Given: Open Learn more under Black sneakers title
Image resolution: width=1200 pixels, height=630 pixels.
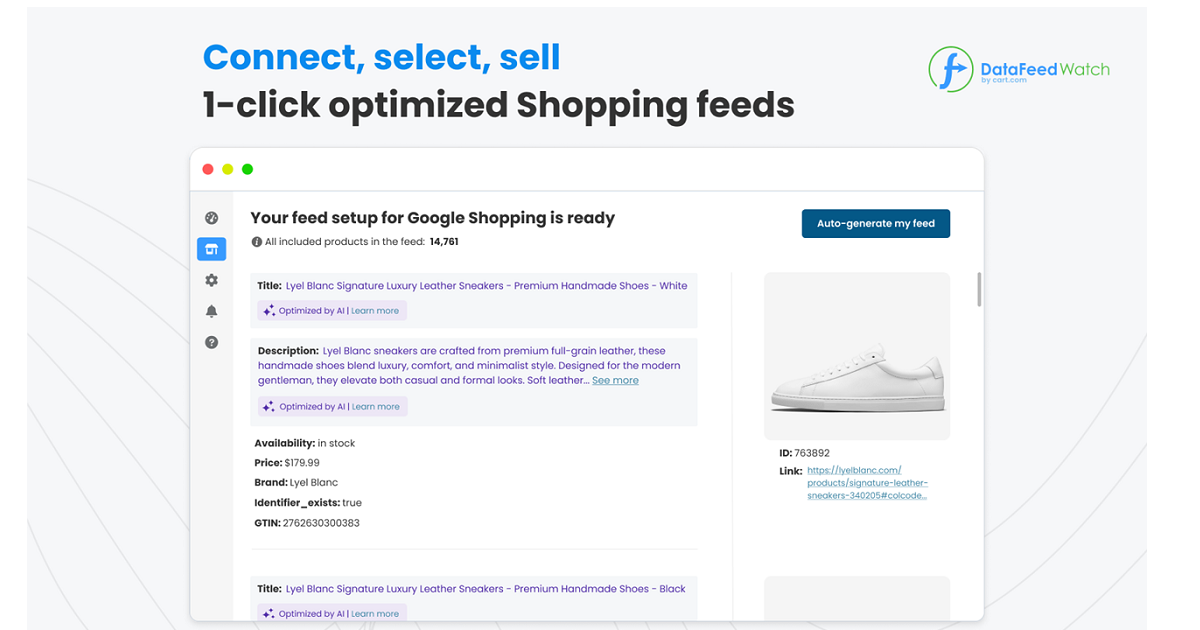Looking at the screenshot, I should point(375,614).
